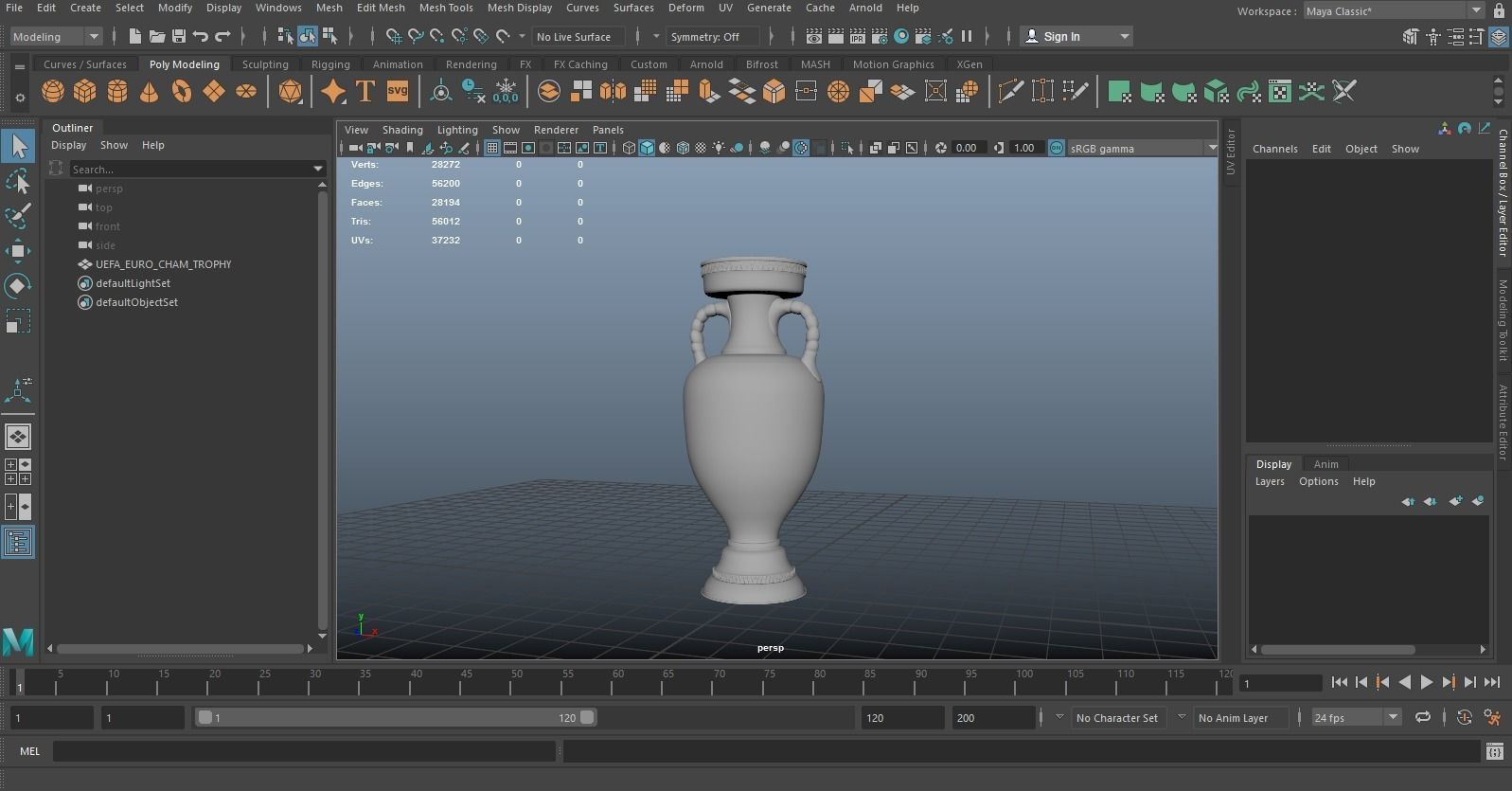Image resolution: width=1512 pixels, height=791 pixels.
Task: Open the Symmetry Off dropdown
Action: pos(713,36)
